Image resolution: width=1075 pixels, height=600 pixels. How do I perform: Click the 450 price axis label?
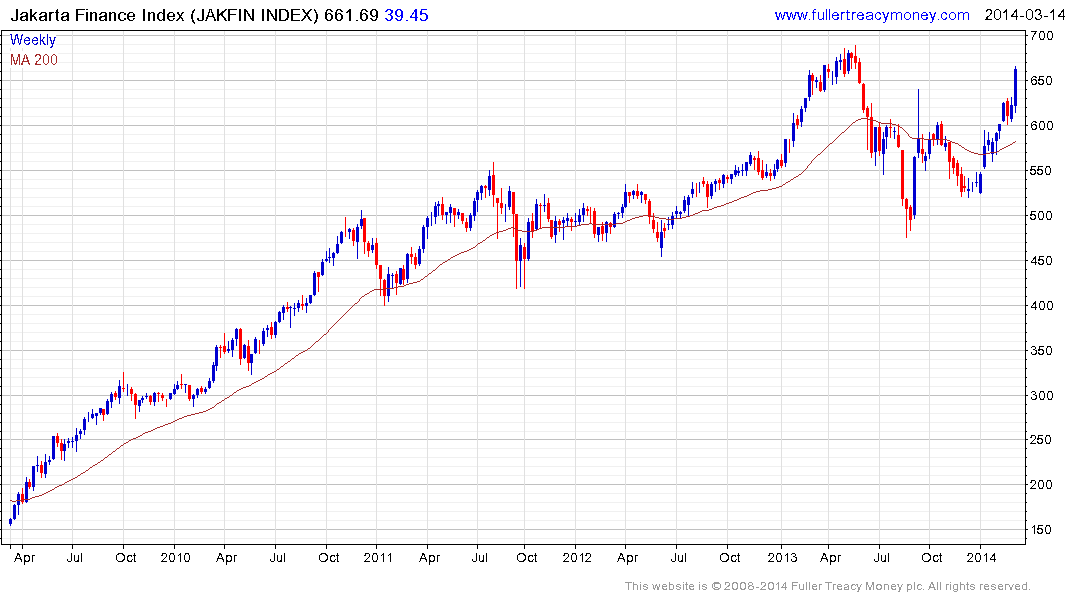coord(1041,261)
